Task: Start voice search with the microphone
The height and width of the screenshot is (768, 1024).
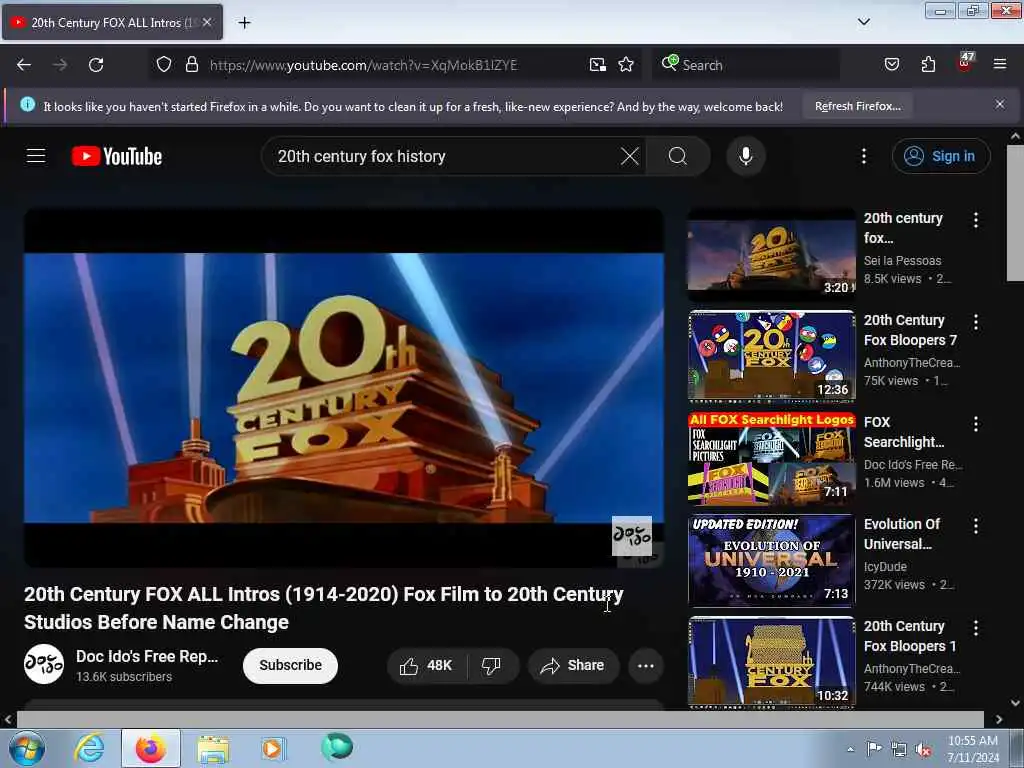Action: pyautogui.click(x=746, y=156)
